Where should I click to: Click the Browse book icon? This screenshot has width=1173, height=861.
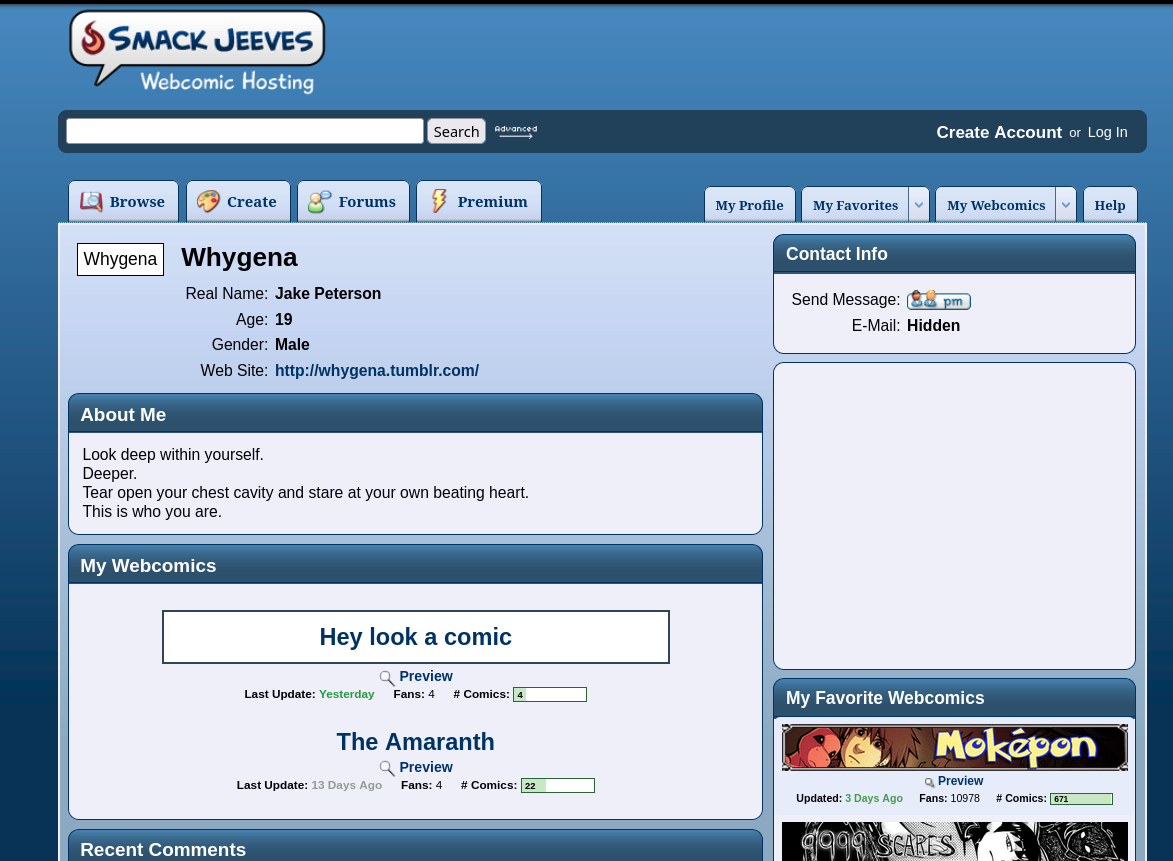(x=91, y=201)
